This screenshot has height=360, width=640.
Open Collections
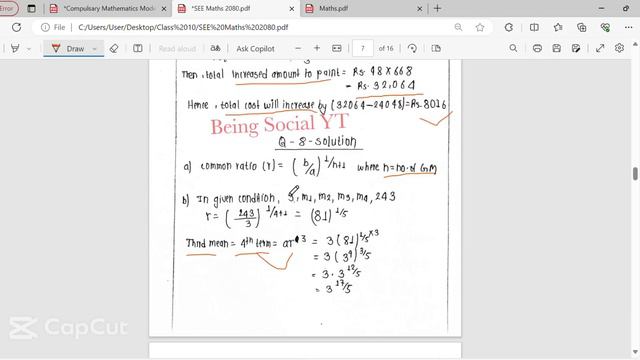[x=582, y=27]
